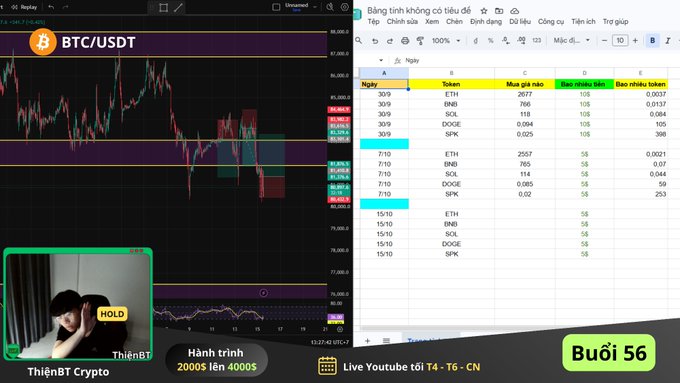Select the Bao nhiêu token header cell
Screen dimensions: 680x383
tap(641, 84)
